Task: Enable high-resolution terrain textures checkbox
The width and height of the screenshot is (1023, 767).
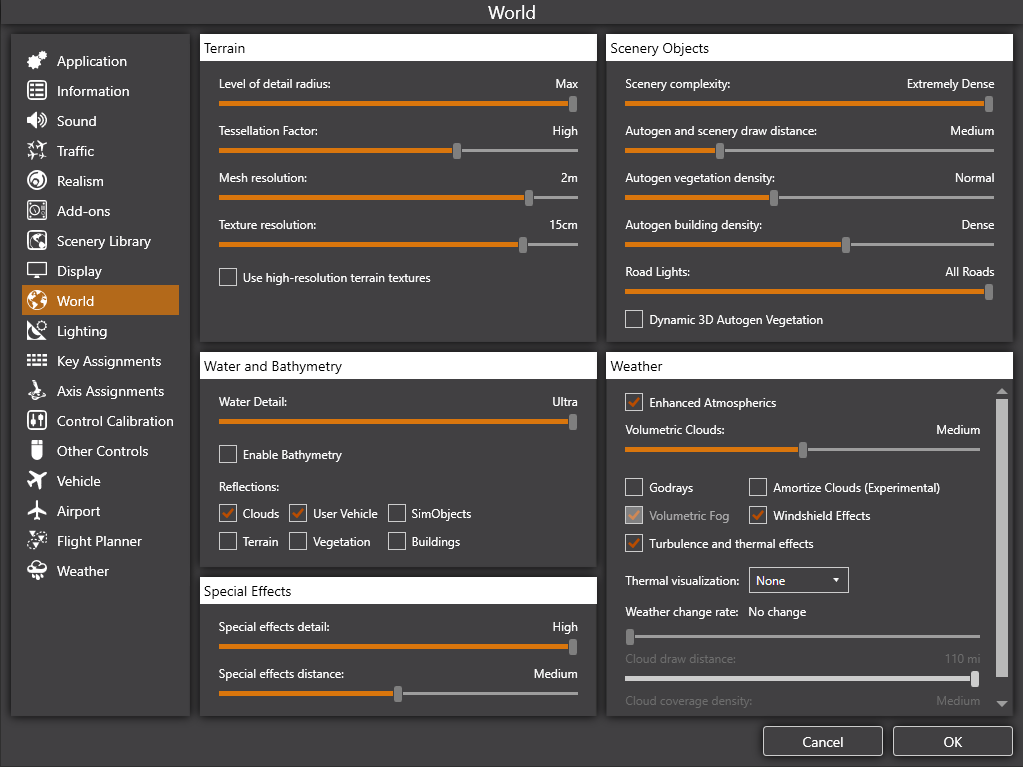Action: pyautogui.click(x=228, y=277)
